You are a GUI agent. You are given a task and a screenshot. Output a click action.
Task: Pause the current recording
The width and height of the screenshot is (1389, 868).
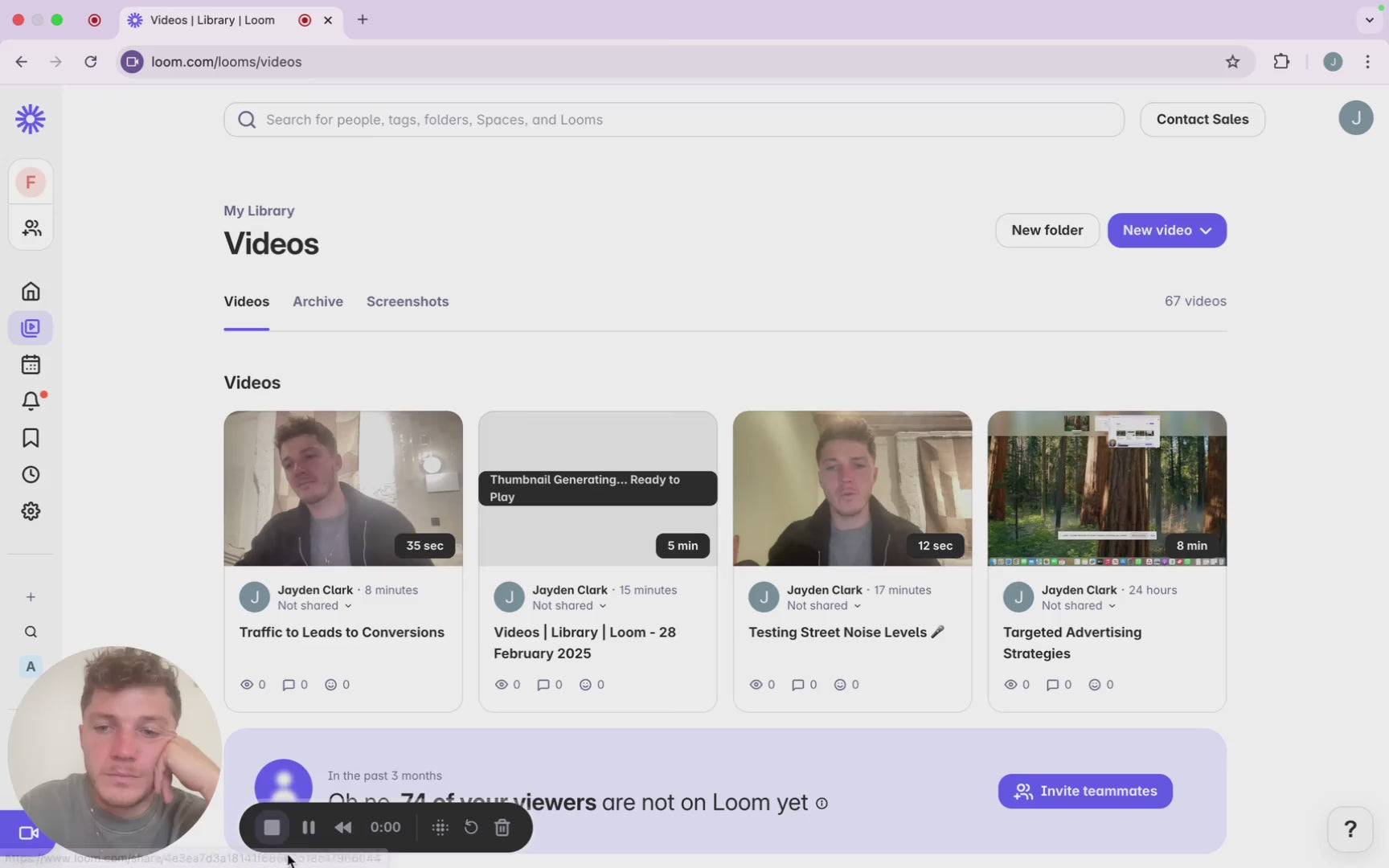click(x=308, y=827)
